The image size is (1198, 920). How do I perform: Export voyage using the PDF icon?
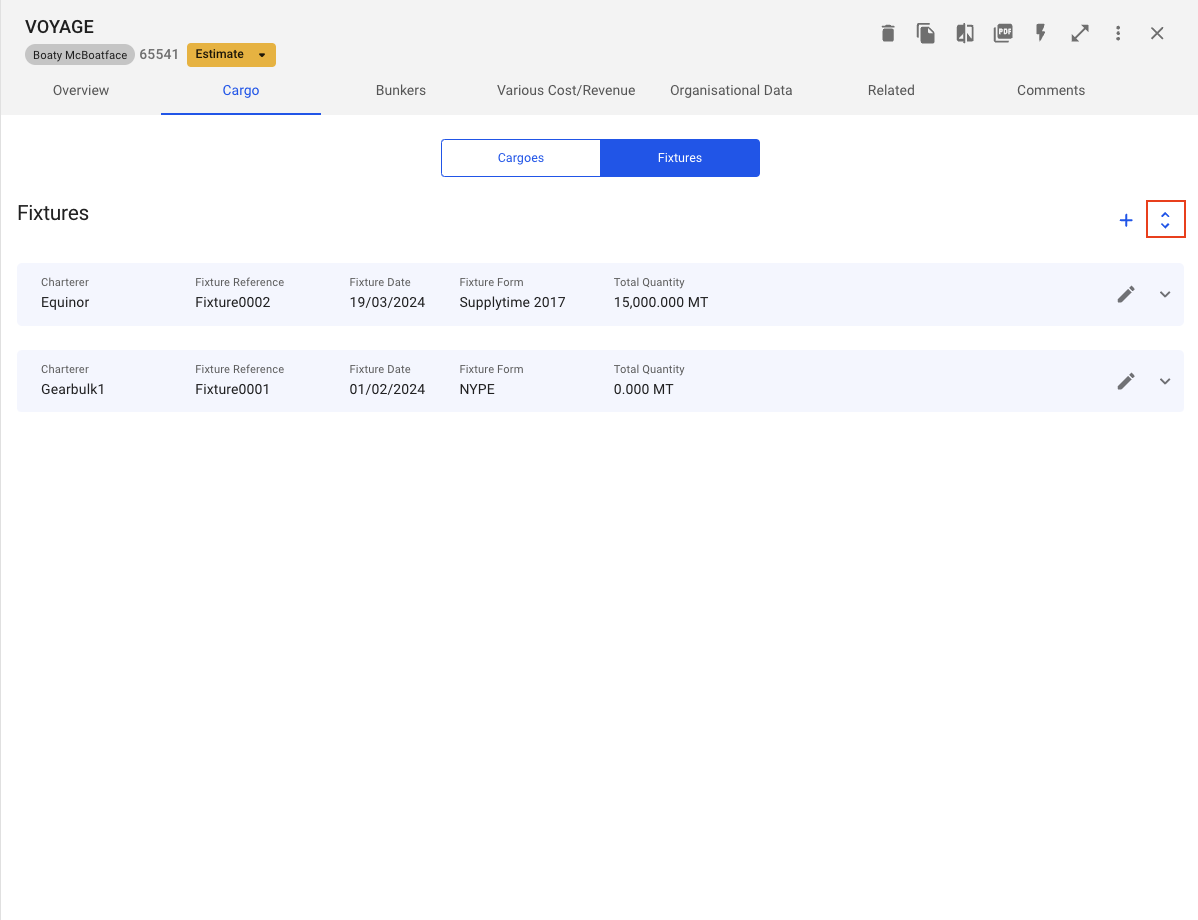pos(1003,34)
